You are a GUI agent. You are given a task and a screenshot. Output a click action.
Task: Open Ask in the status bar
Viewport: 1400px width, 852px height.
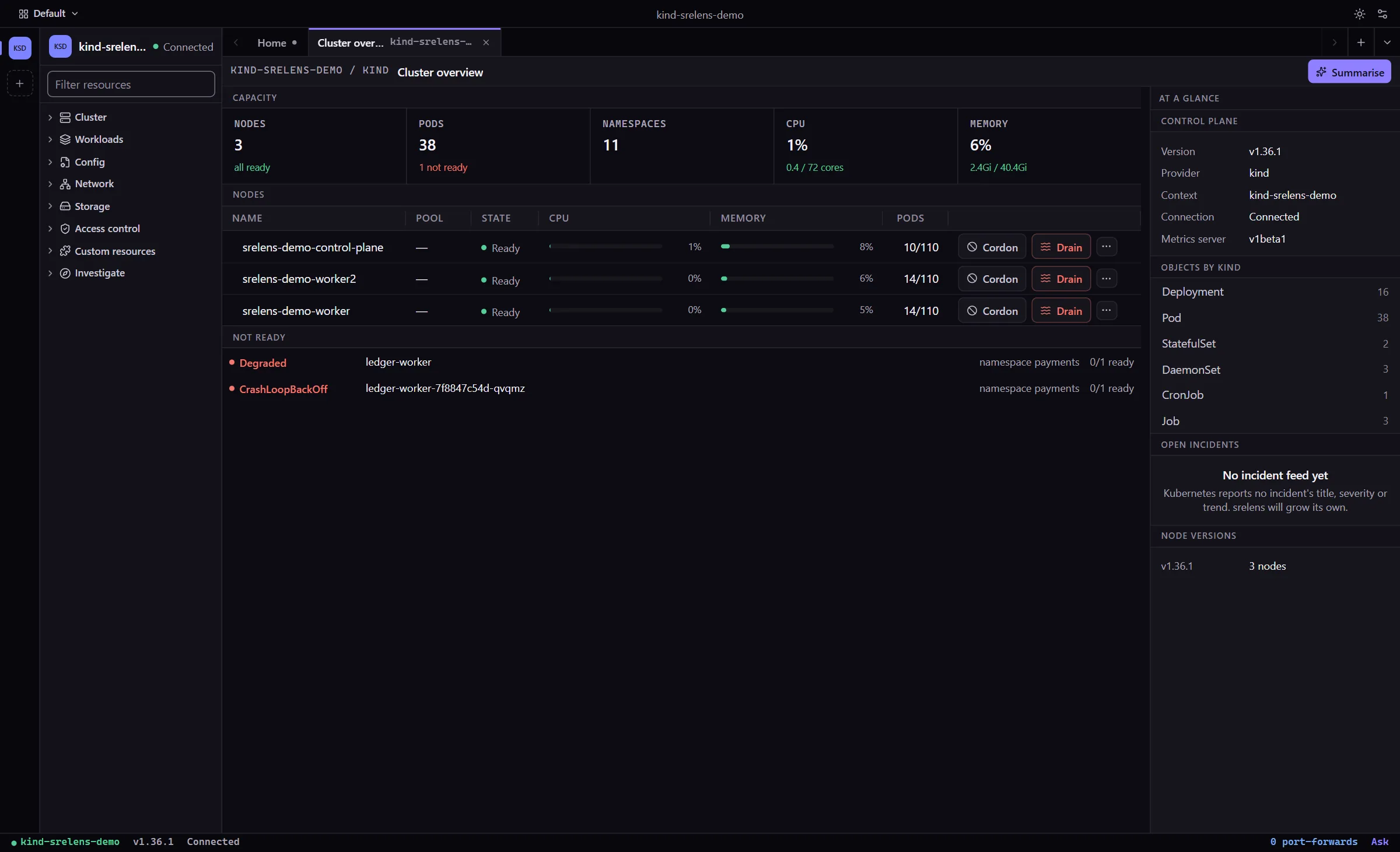pyautogui.click(x=1380, y=842)
